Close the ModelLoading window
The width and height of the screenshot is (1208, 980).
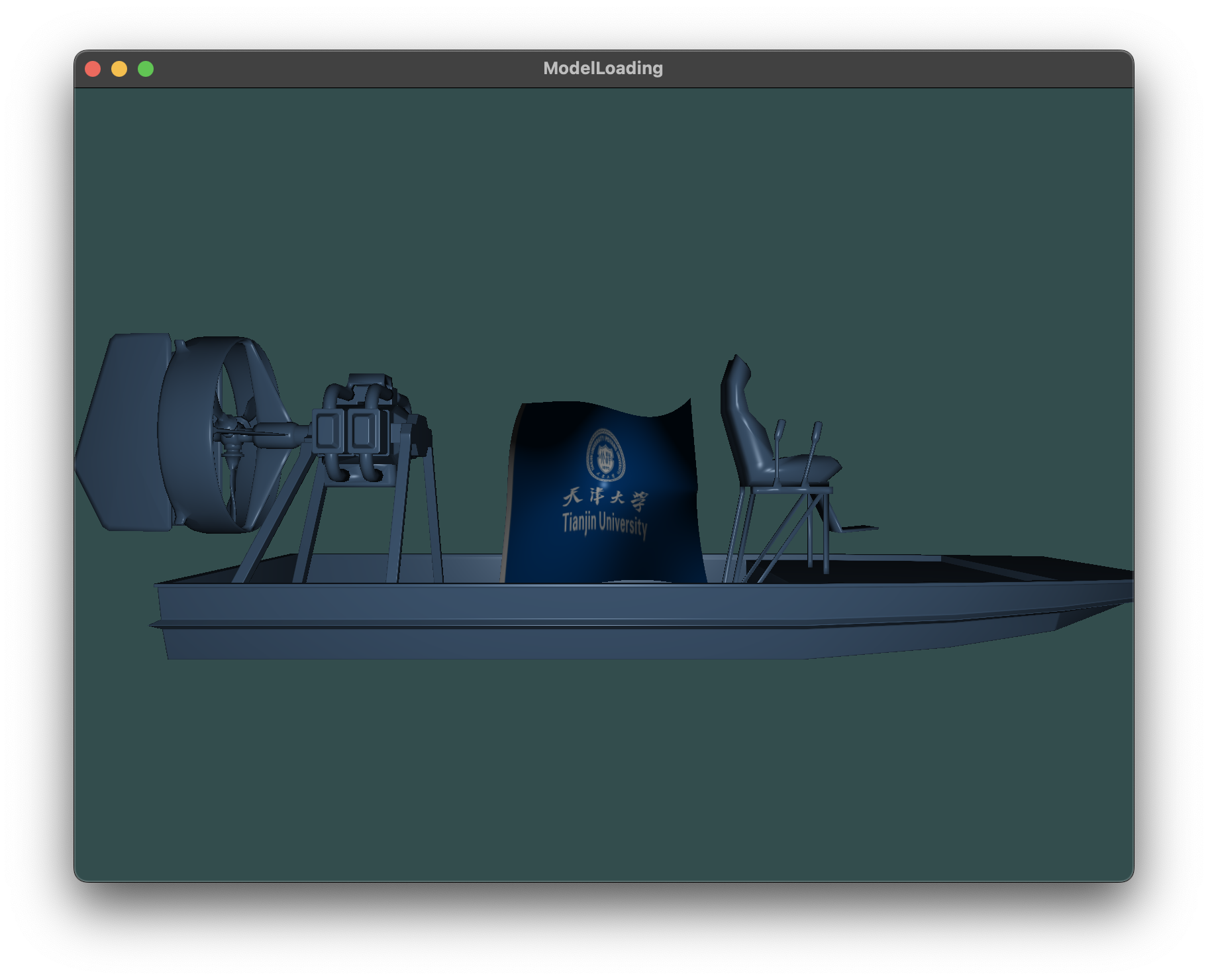(x=93, y=69)
